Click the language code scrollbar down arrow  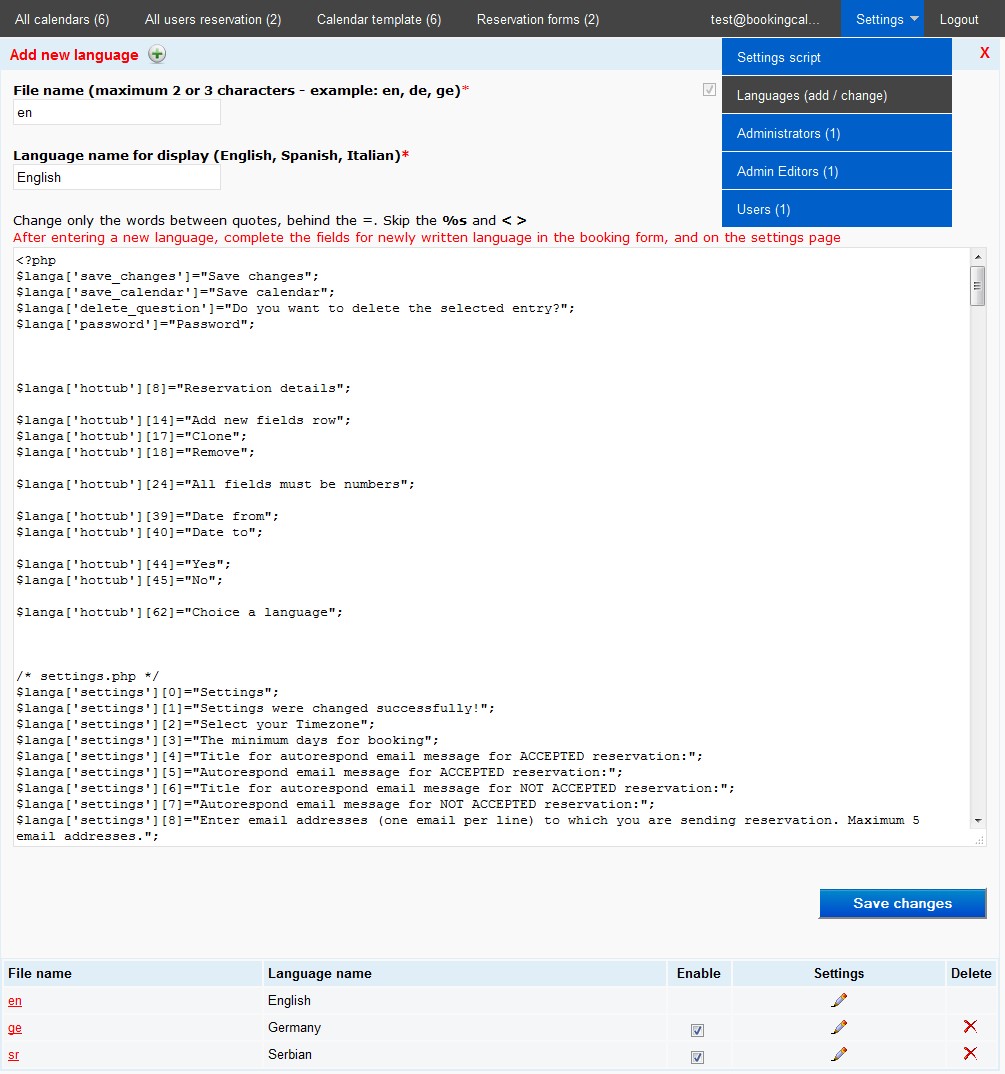click(x=977, y=821)
